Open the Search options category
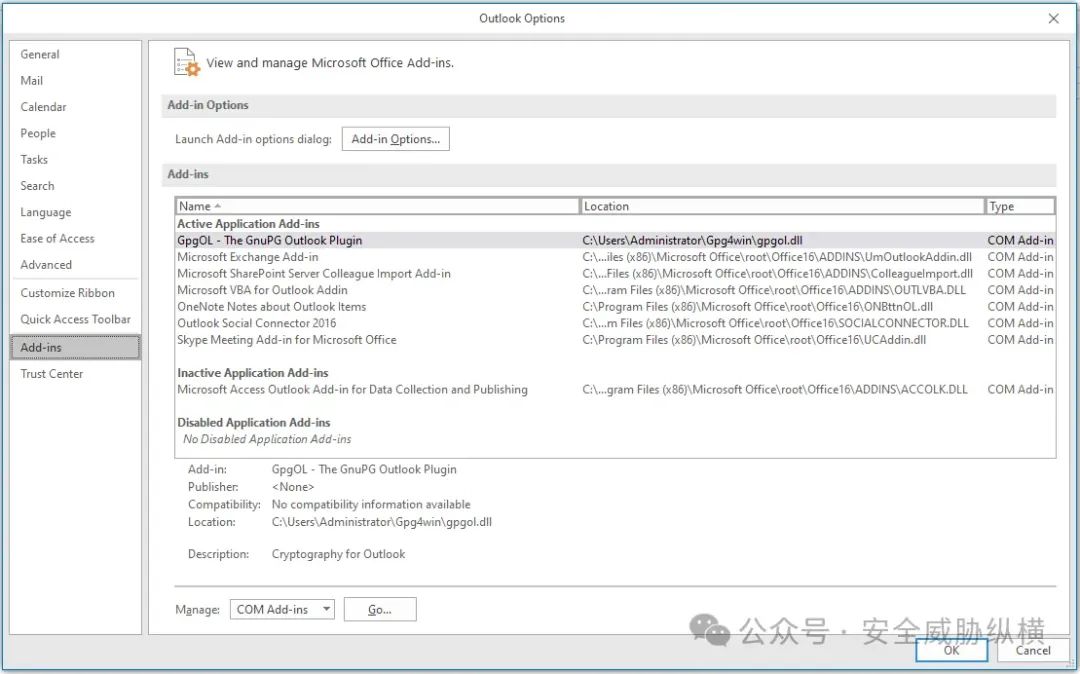1080x674 pixels. tap(37, 186)
